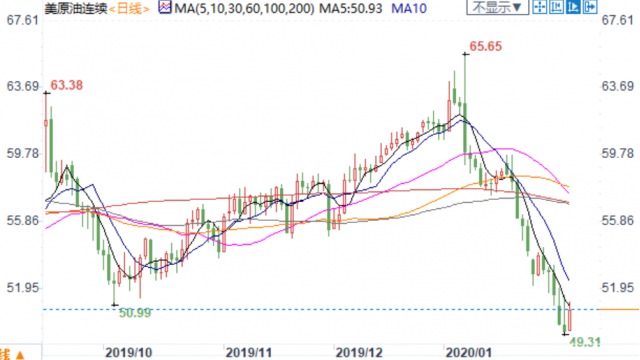Click the 50.99 low price label
This screenshot has width=640, height=360.
pos(135,313)
